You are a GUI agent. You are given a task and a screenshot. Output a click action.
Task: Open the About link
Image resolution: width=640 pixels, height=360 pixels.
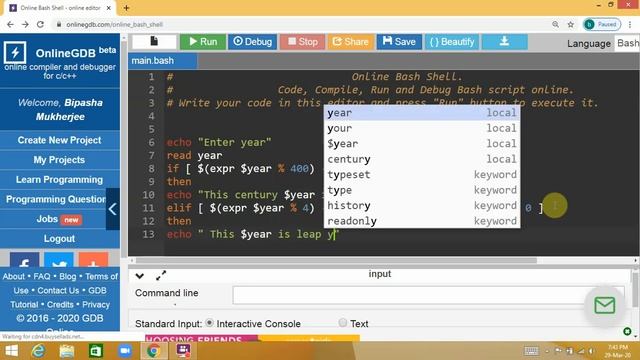click(13, 276)
